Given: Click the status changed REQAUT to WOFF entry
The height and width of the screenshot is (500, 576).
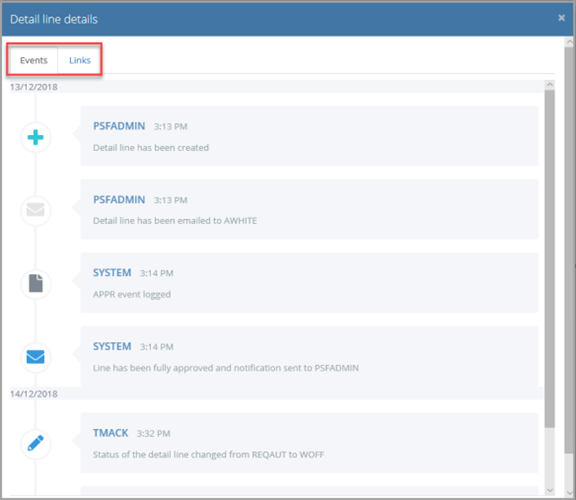Looking at the screenshot, I should coord(309,443).
